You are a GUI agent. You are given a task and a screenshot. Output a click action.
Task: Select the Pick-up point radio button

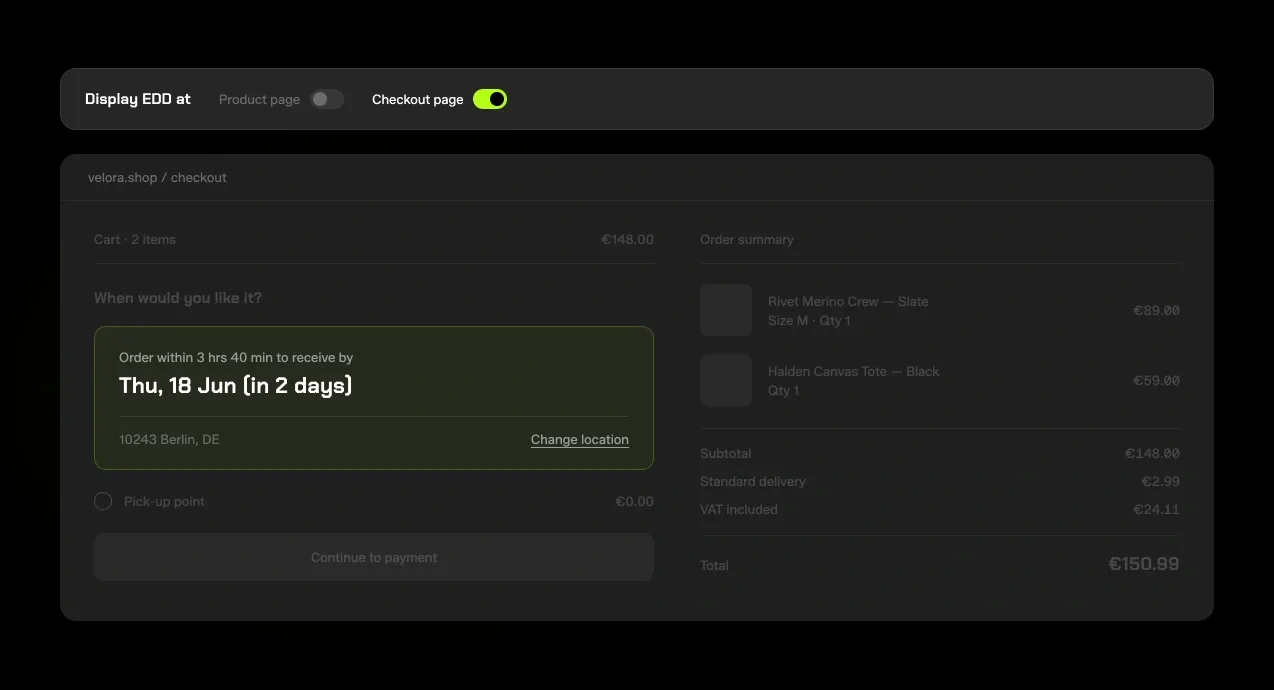[103, 501]
